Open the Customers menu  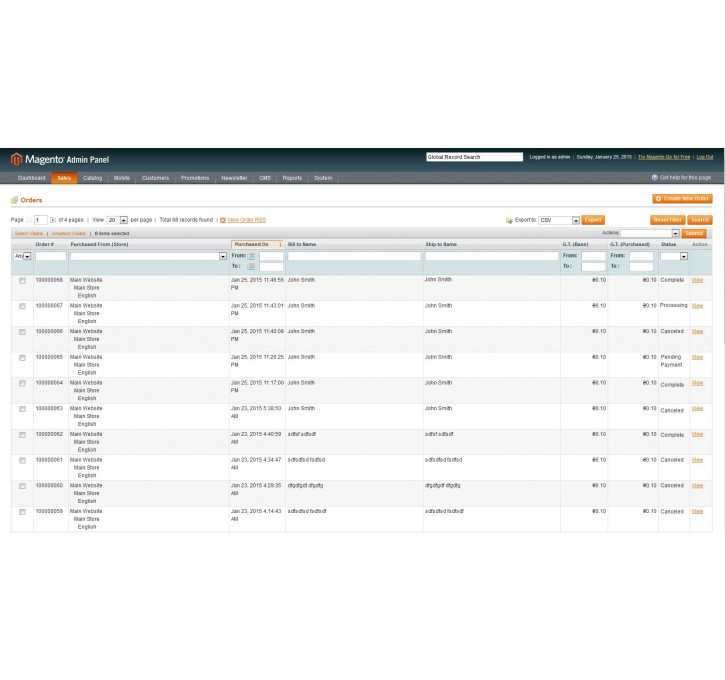click(x=155, y=178)
